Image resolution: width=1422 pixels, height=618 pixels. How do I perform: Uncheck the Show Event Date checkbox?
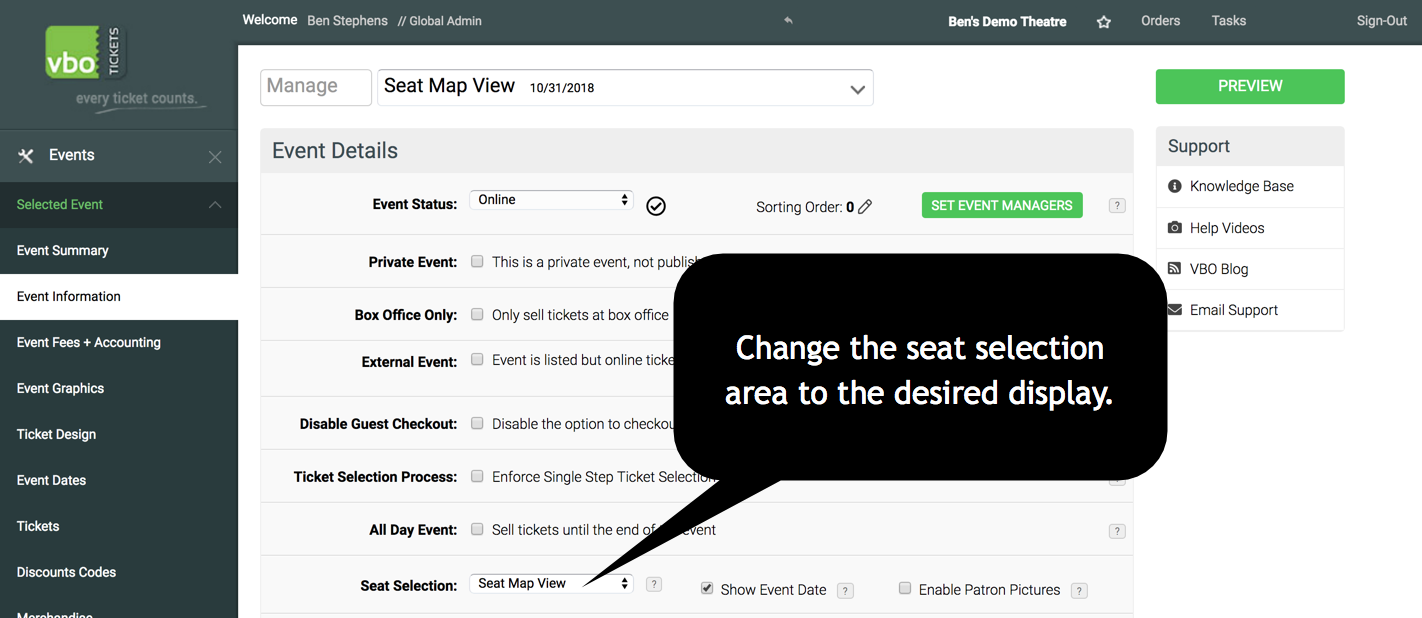(707, 589)
